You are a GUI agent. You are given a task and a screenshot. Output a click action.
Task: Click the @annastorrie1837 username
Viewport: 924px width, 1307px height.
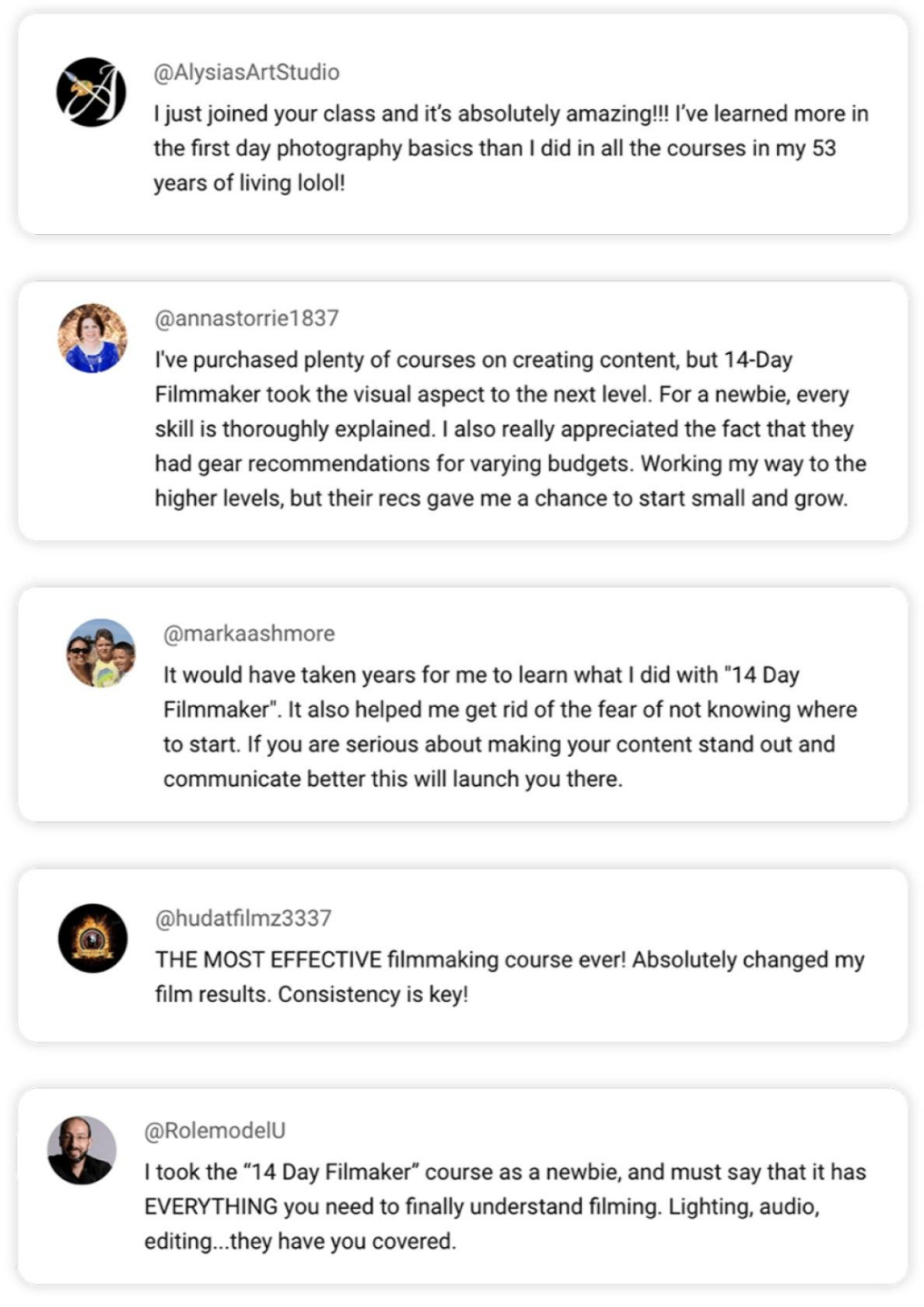(x=247, y=319)
